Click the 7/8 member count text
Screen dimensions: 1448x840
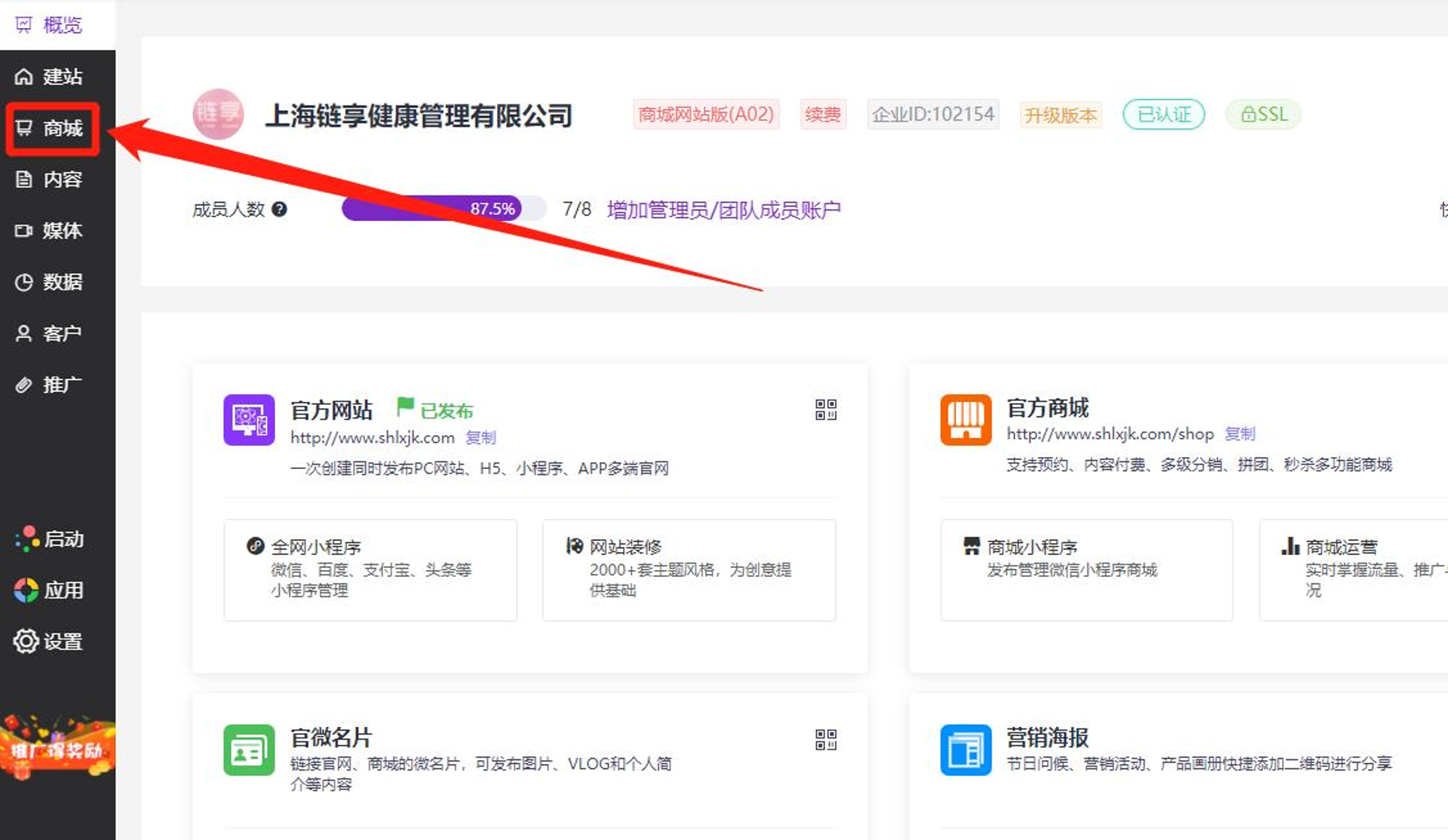pos(577,209)
